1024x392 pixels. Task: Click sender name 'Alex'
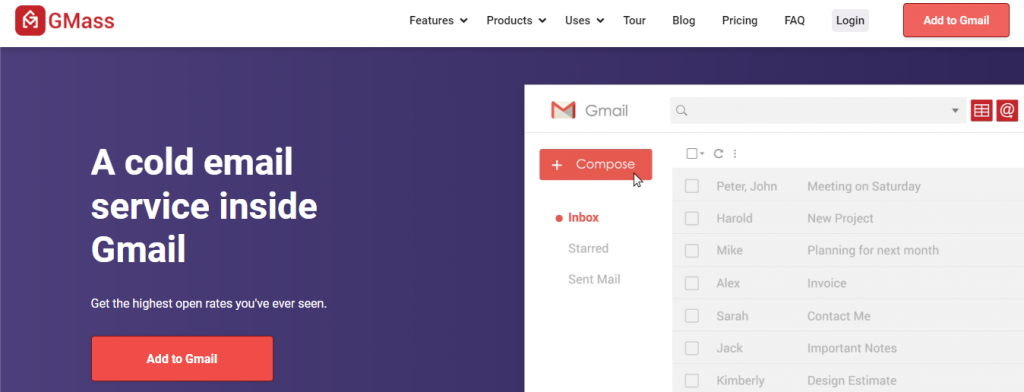728,284
